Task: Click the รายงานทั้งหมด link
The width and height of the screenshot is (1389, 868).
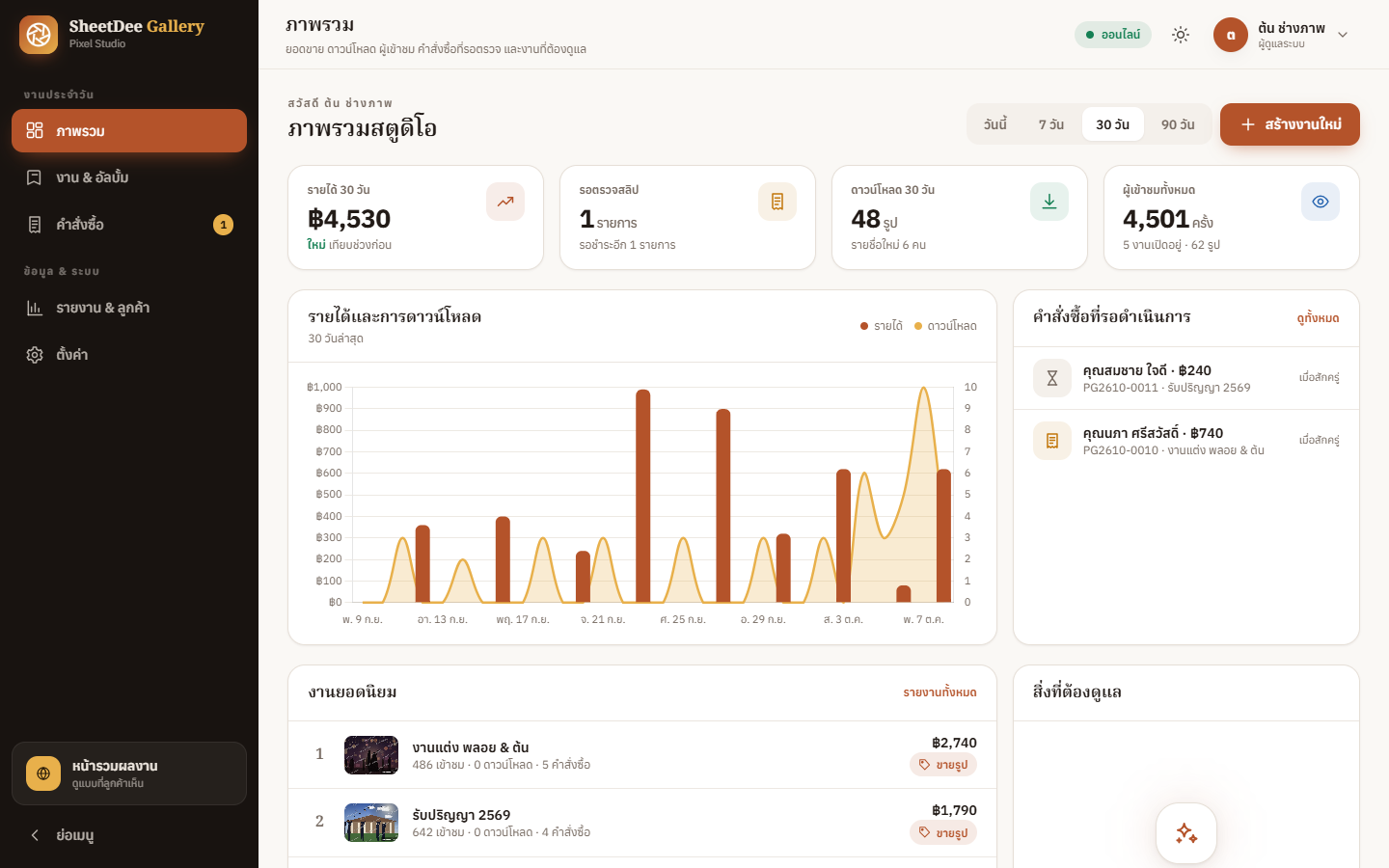Action: click(x=940, y=692)
